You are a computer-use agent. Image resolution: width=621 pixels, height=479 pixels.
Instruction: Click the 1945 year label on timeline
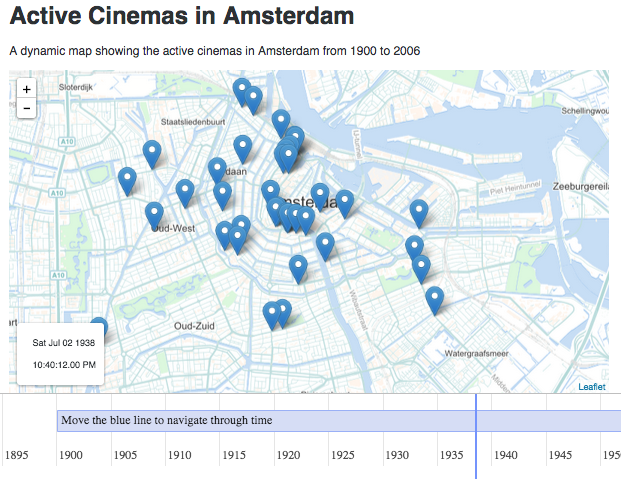pyautogui.click(x=560, y=454)
